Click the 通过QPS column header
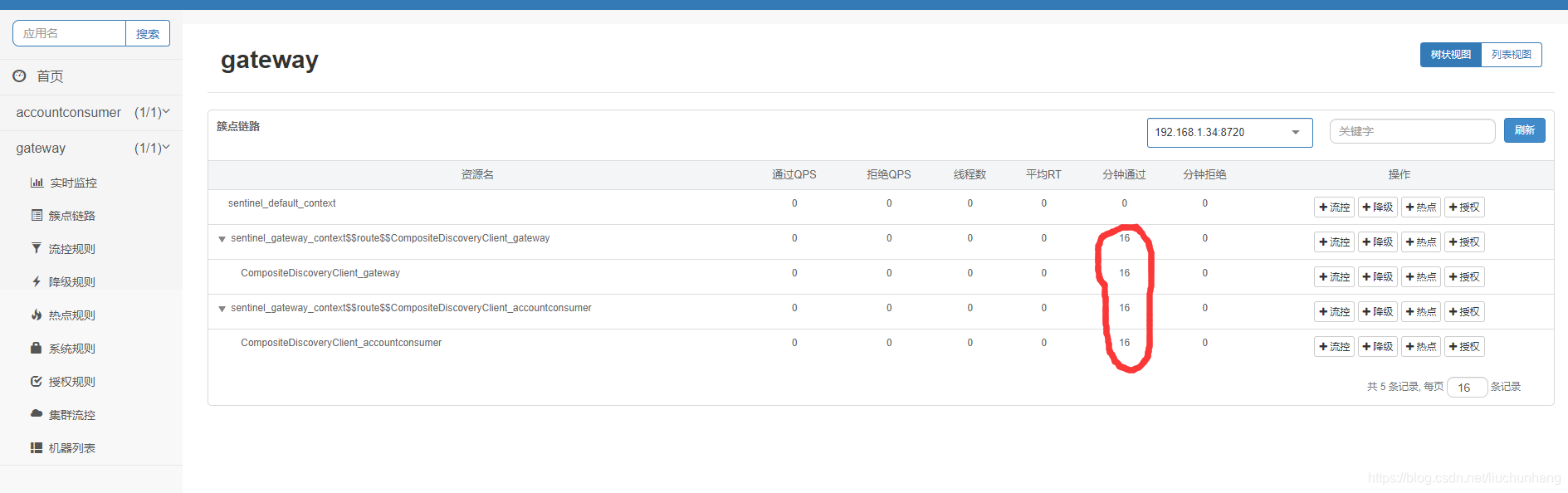Screen dimensions: 1568x493 [x=794, y=174]
